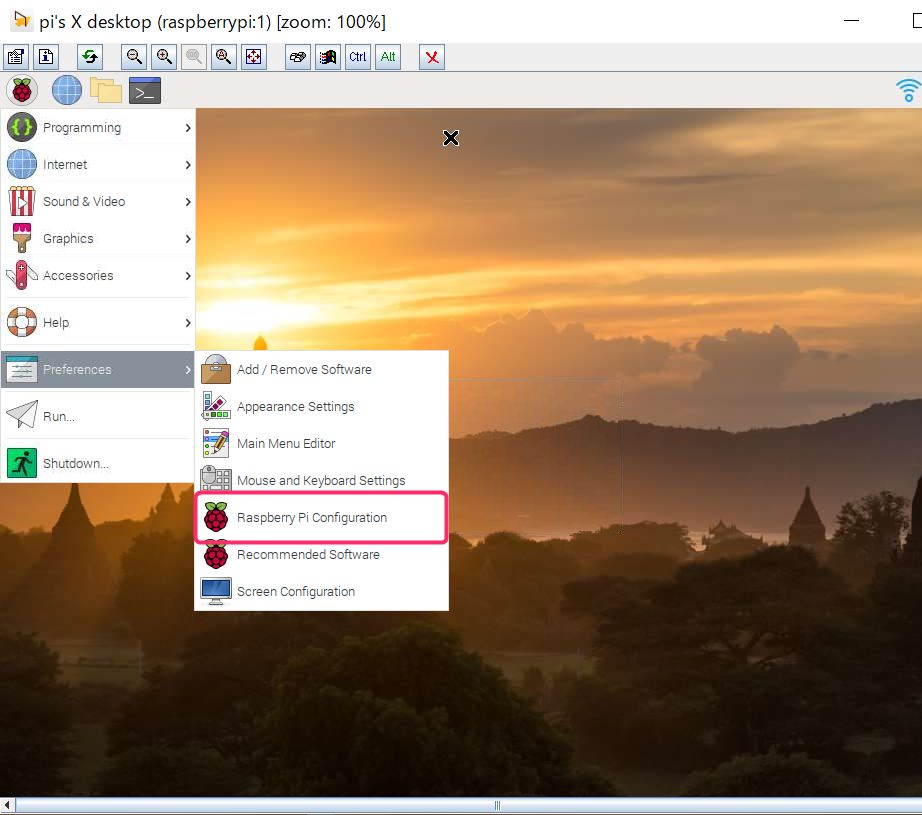Launch the Main Menu Editor
The image size is (922, 815).
(x=322, y=444)
